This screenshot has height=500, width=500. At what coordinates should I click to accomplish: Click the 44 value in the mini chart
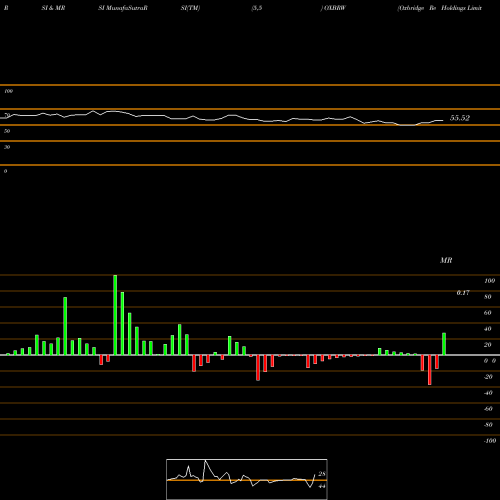322,486
